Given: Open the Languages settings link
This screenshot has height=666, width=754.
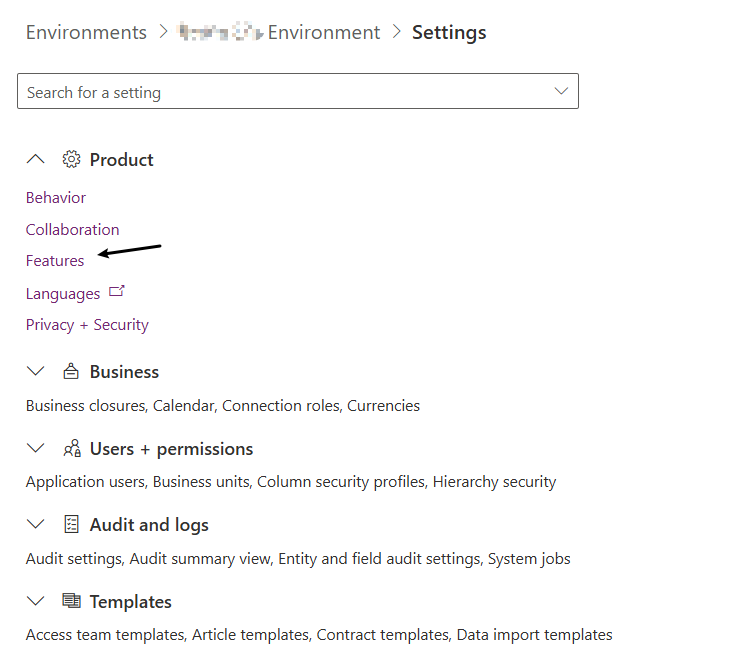Looking at the screenshot, I should click(63, 294).
